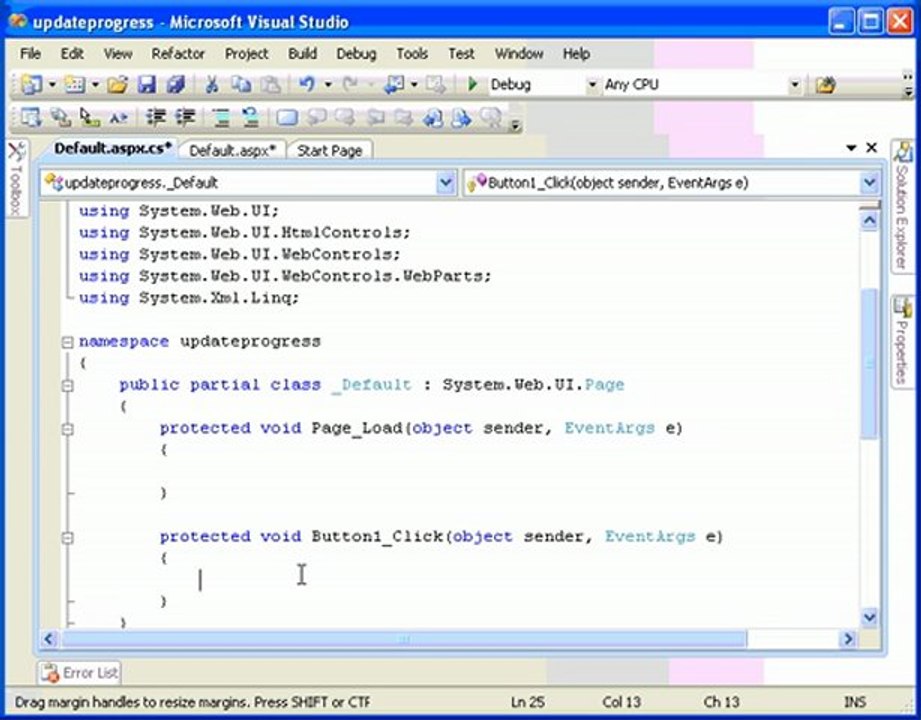Comment out the selected lines icon
This screenshot has width=921, height=720.
pyautogui.click(x=221, y=117)
